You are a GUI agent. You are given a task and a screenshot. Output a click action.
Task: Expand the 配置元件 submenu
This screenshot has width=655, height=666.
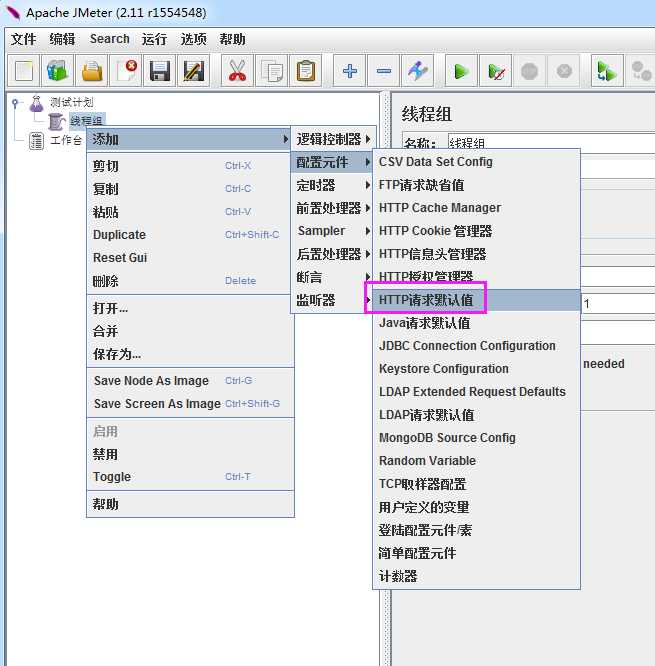[x=332, y=162]
